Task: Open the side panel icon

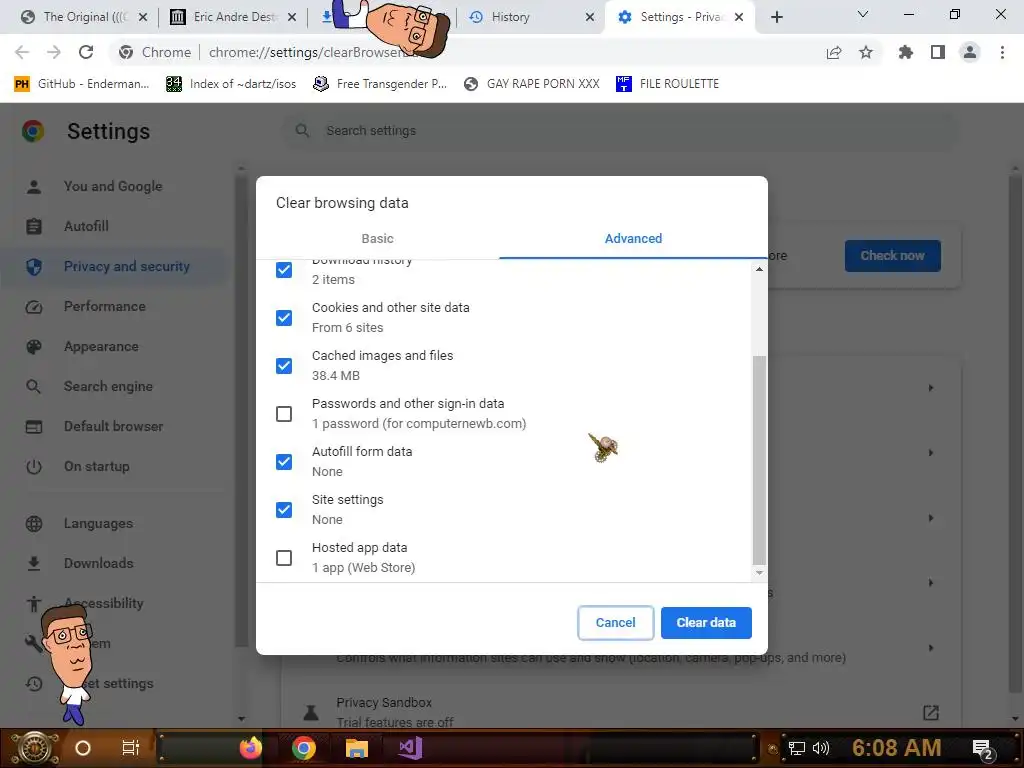Action: [938, 52]
